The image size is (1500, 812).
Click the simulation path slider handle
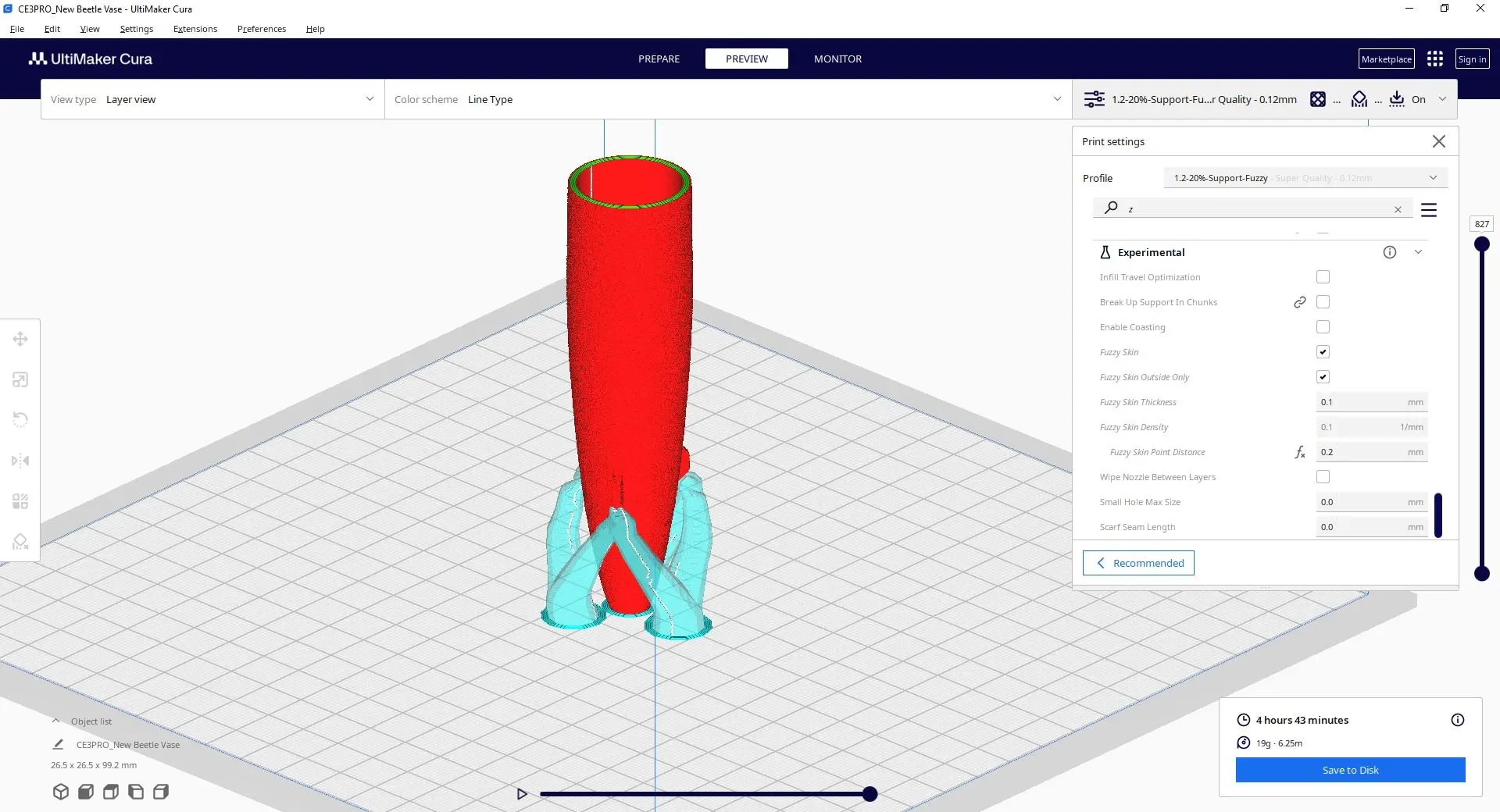click(870, 794)
